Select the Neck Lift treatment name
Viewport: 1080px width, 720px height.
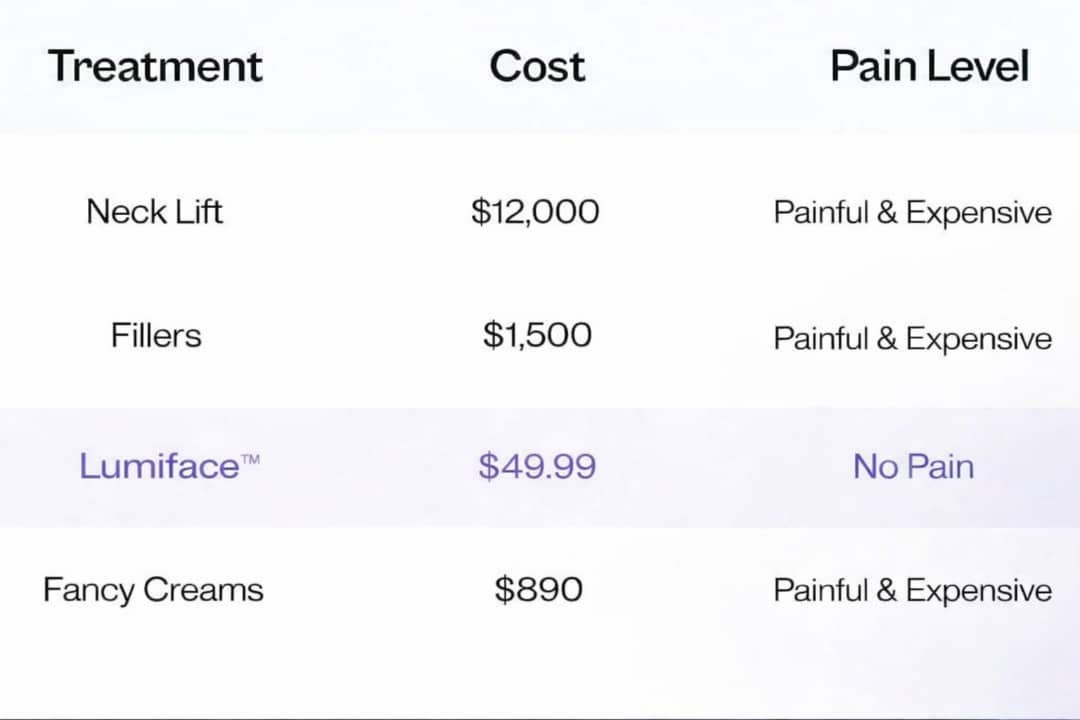coord(155,211)
